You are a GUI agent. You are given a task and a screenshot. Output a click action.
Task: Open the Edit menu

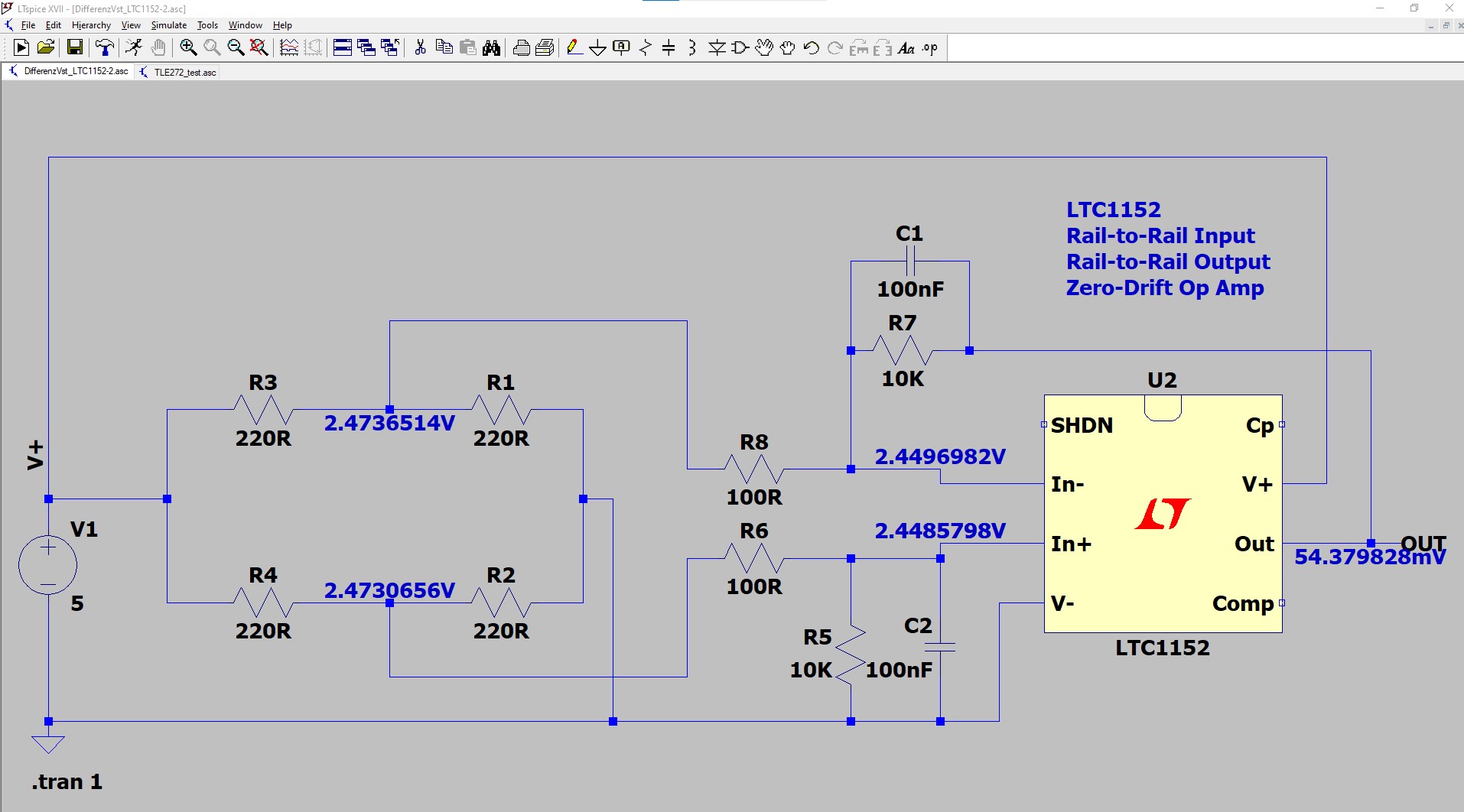pyautogui.click(x=54, y=25)
